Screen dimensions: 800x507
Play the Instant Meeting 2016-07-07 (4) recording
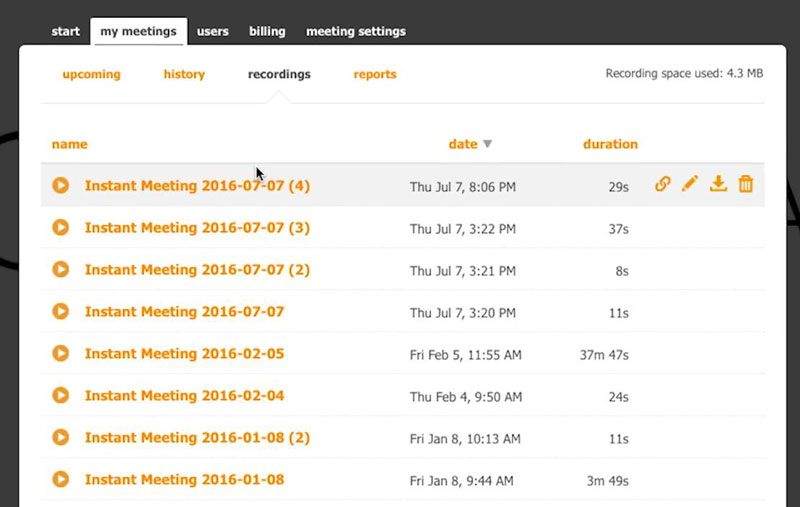coord(61,185)
